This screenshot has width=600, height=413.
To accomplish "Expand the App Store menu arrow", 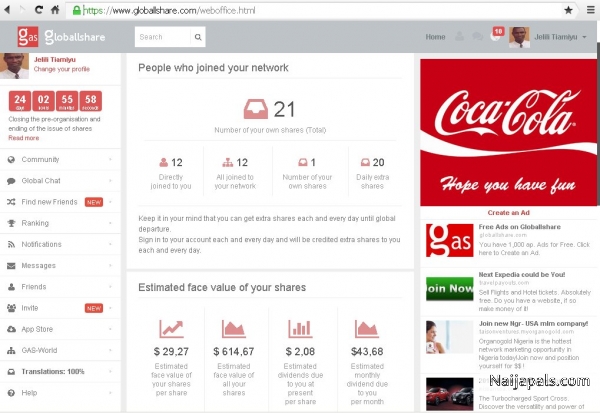I will [111, 329].
